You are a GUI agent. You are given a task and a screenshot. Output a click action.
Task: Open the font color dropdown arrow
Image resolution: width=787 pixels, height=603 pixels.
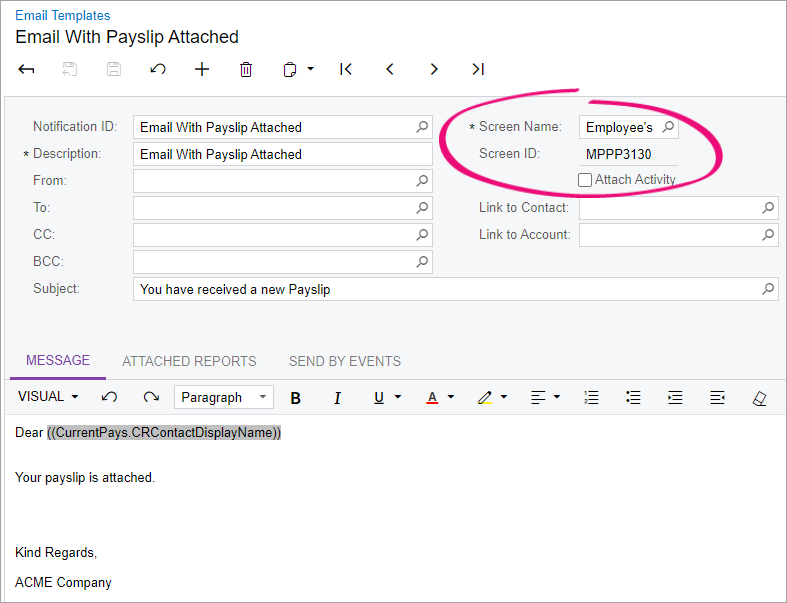pos(451,397)
